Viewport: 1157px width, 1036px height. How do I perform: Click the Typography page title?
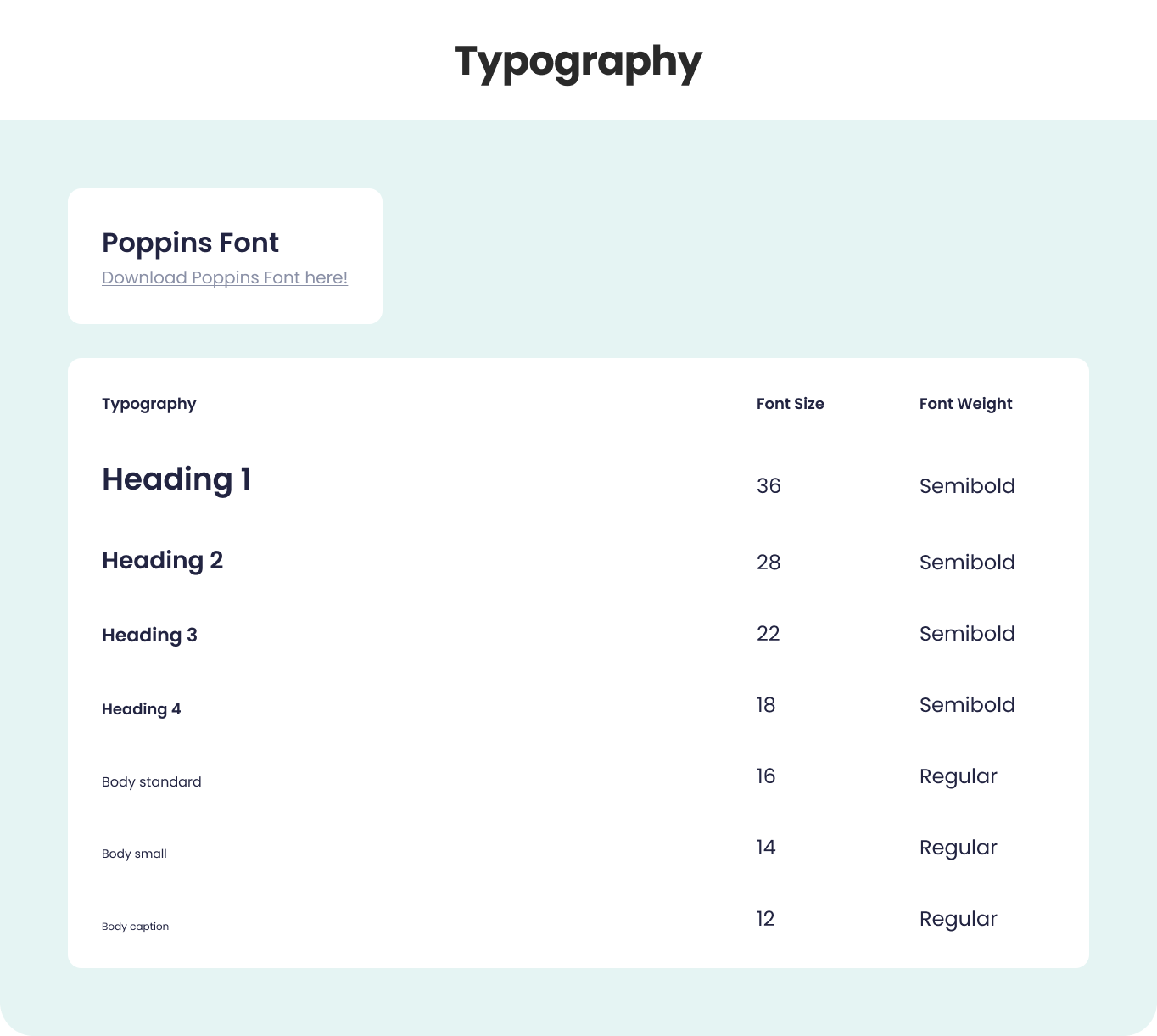click(x=578, y=62)
